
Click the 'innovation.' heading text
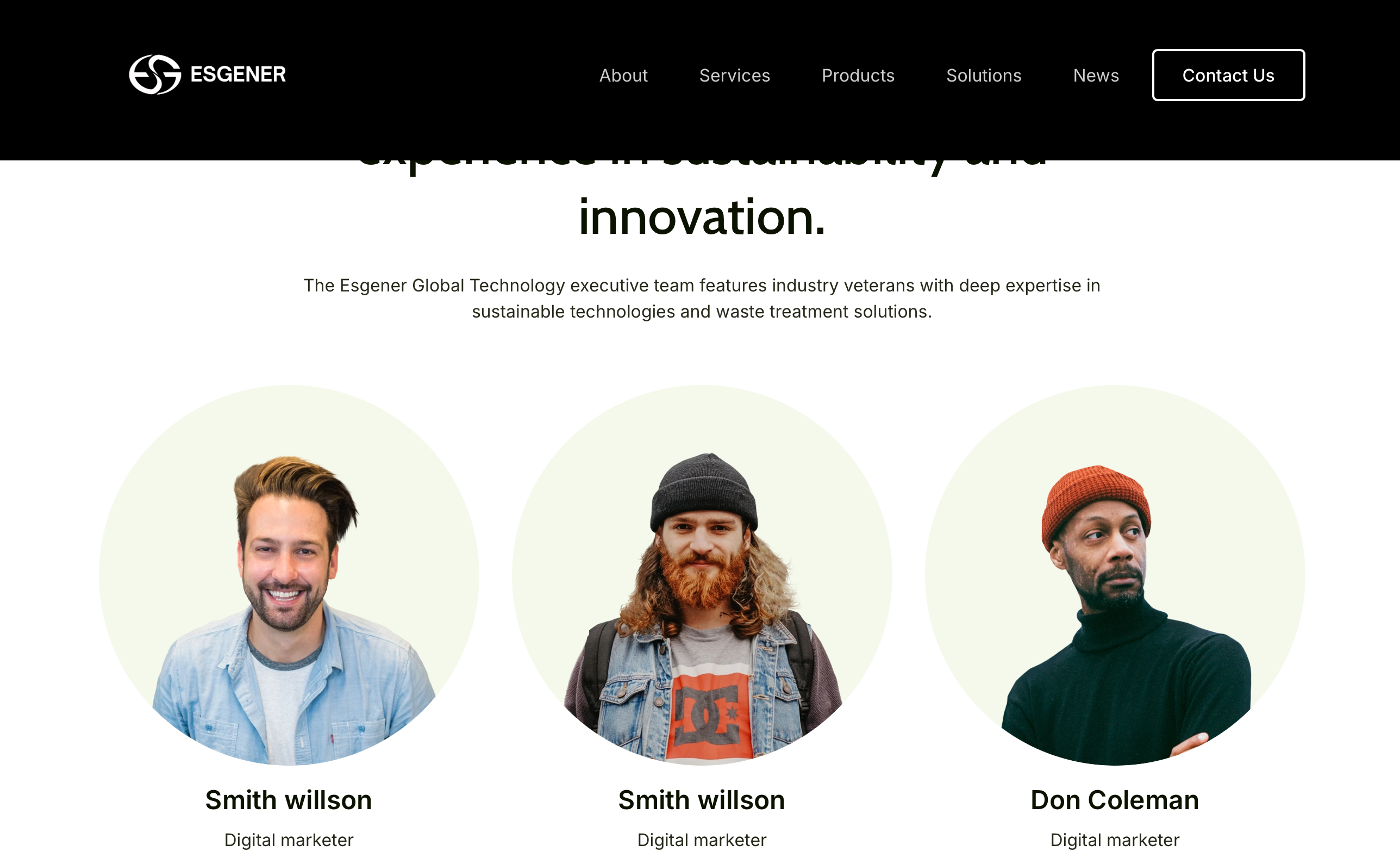coord(702,216)
